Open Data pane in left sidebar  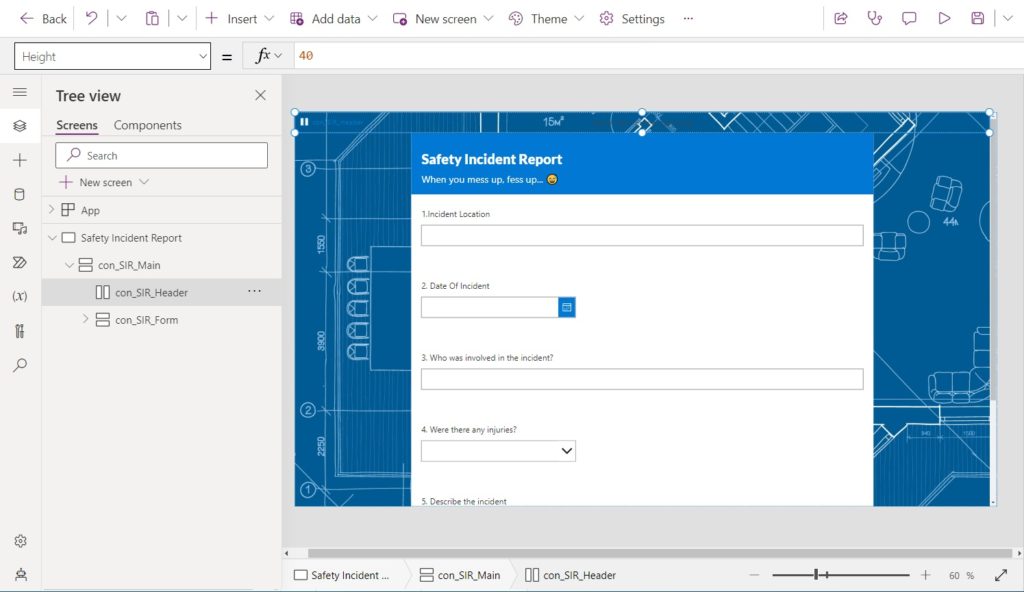20,194
